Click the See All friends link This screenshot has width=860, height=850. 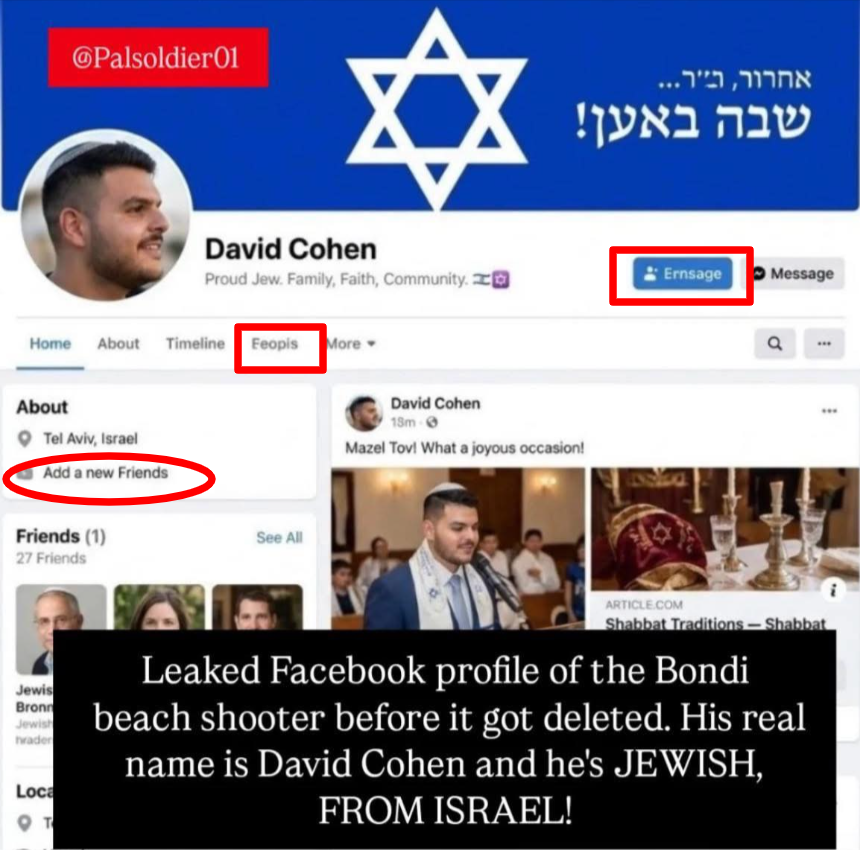(279, 537)
